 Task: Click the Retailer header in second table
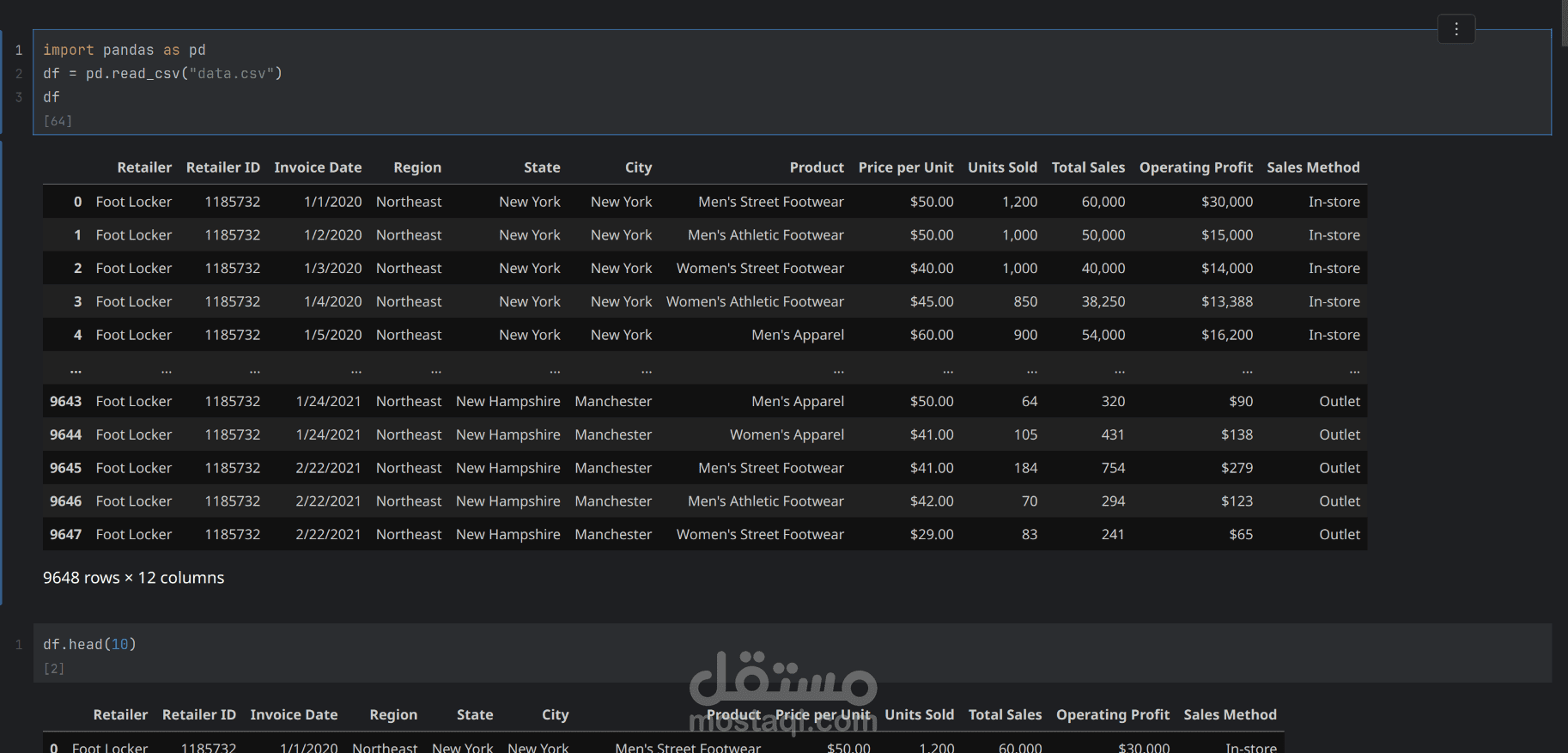(x=120, y=714)
